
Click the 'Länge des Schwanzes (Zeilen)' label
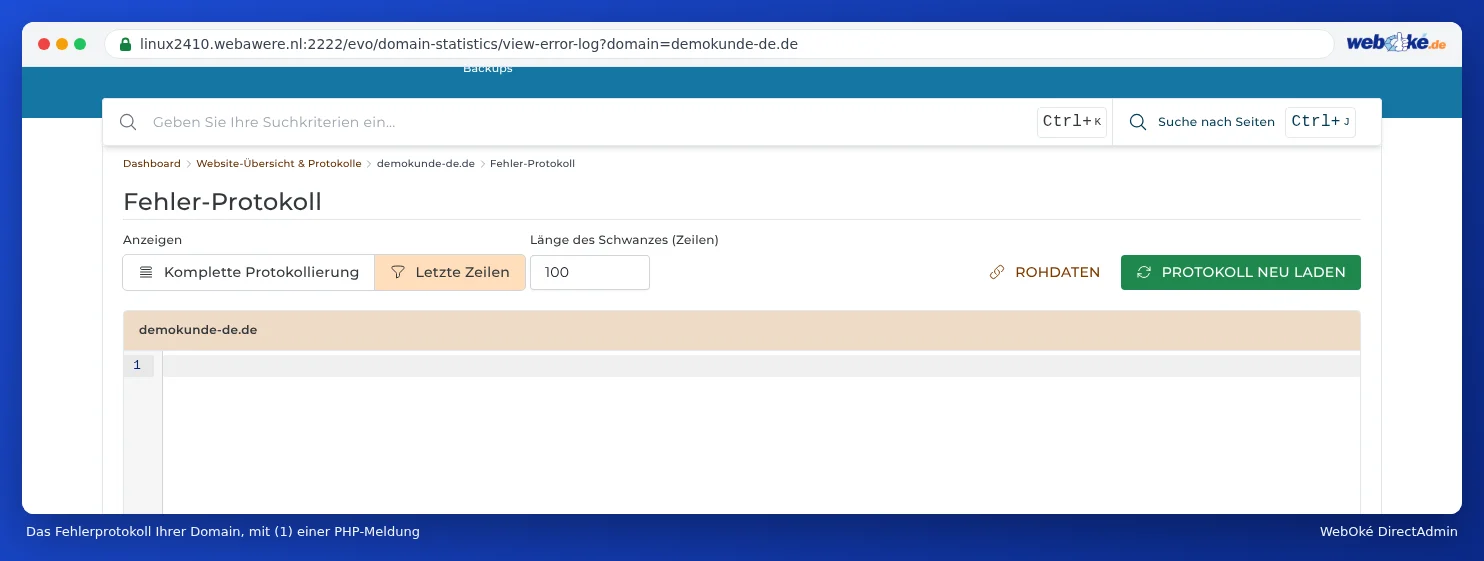click(624, 240)
